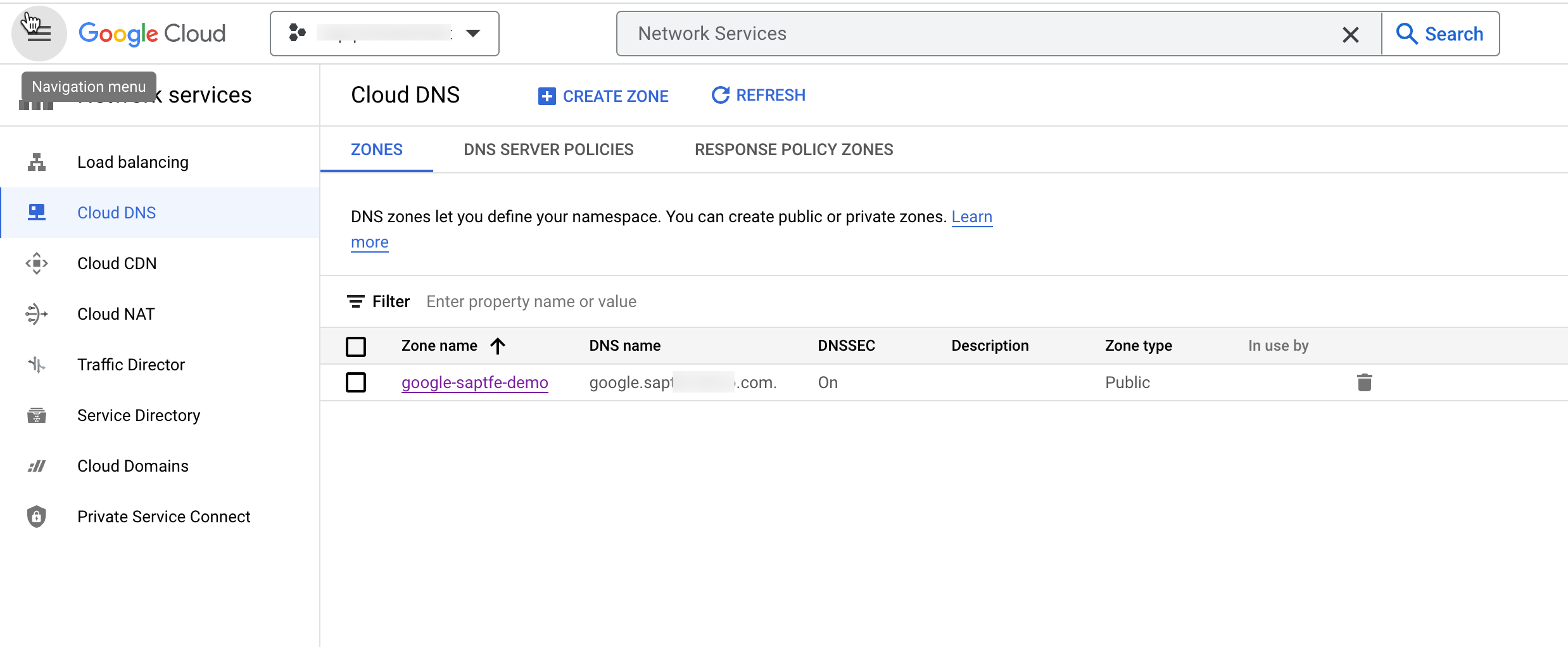Click the Cloud Domains icon
The width and height of the screenshot is (1568, 647).
(x=37, y=466)
